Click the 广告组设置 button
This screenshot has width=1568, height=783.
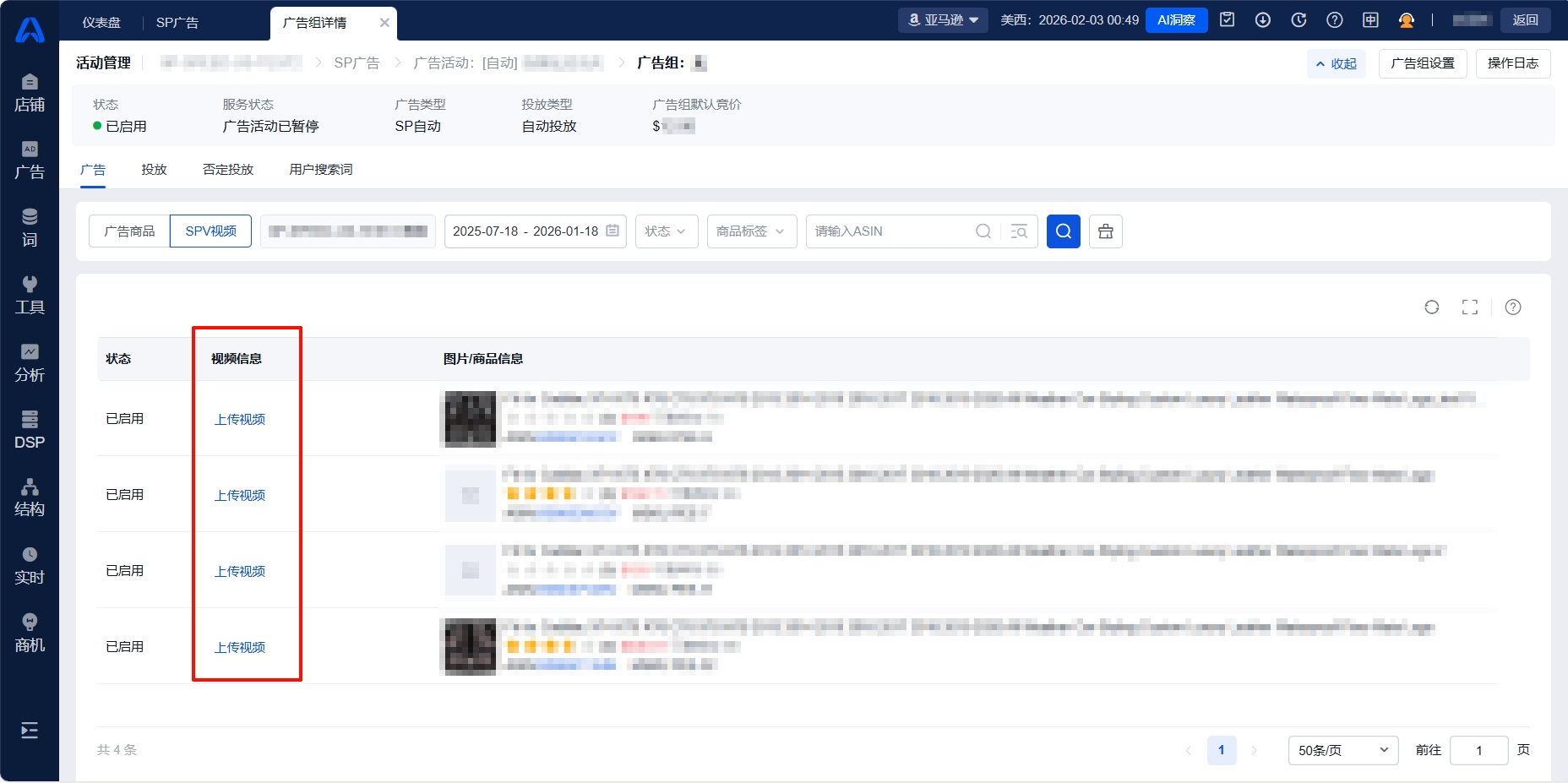[1422, 63]
